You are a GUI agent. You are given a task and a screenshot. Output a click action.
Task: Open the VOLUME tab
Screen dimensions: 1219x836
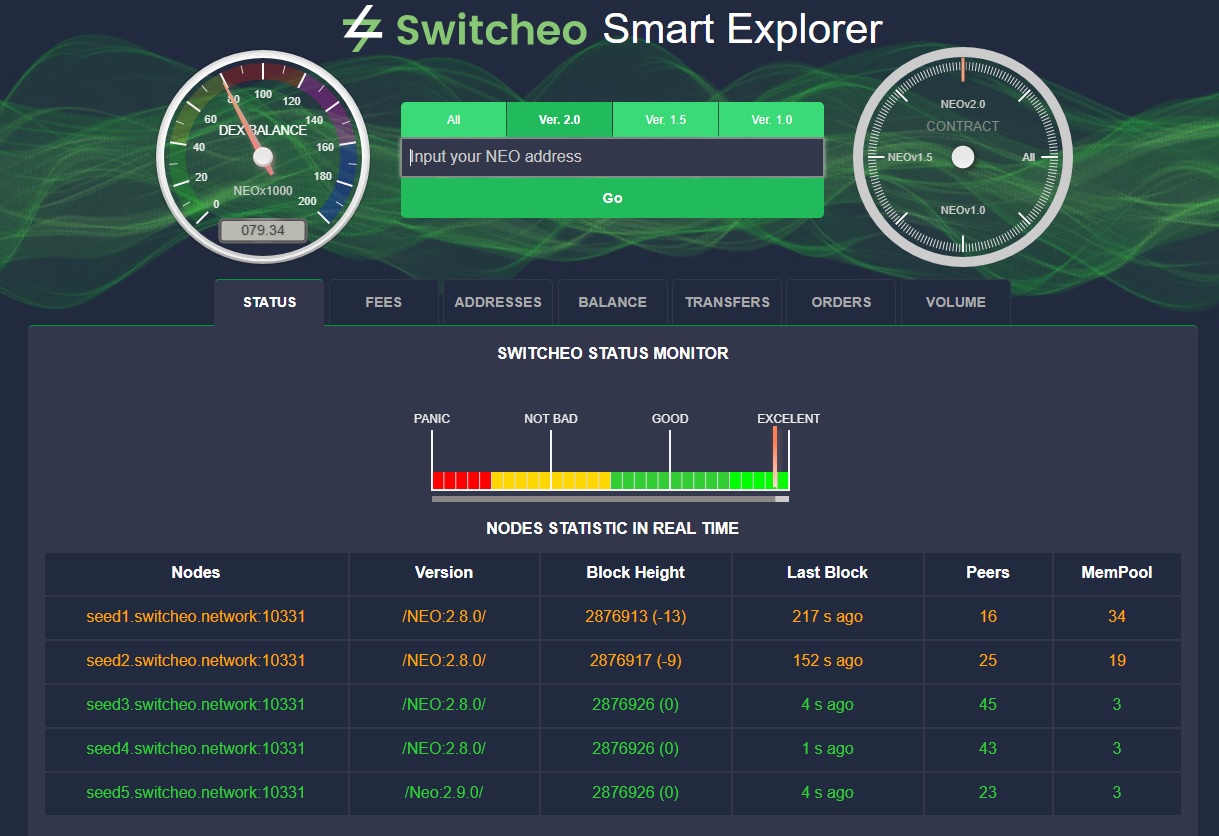point(956,302)
